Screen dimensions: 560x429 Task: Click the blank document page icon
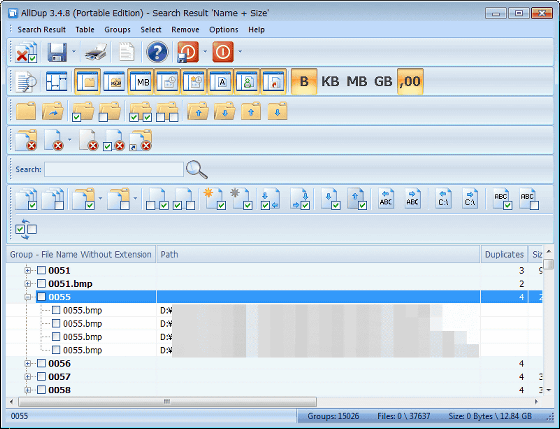[126, 52]
